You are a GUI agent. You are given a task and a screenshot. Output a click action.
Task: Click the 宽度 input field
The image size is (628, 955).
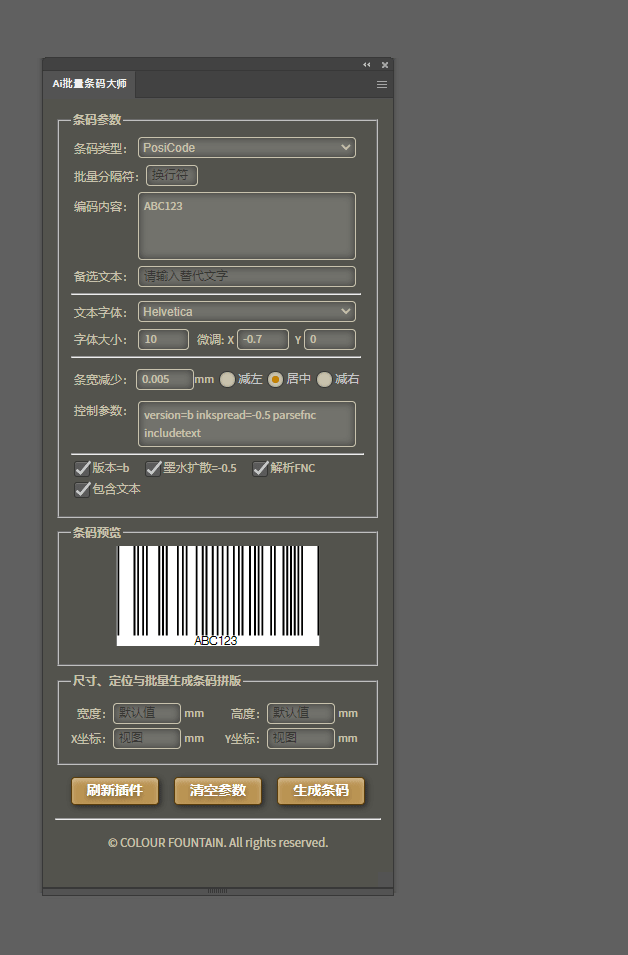(x=147, y=713)
